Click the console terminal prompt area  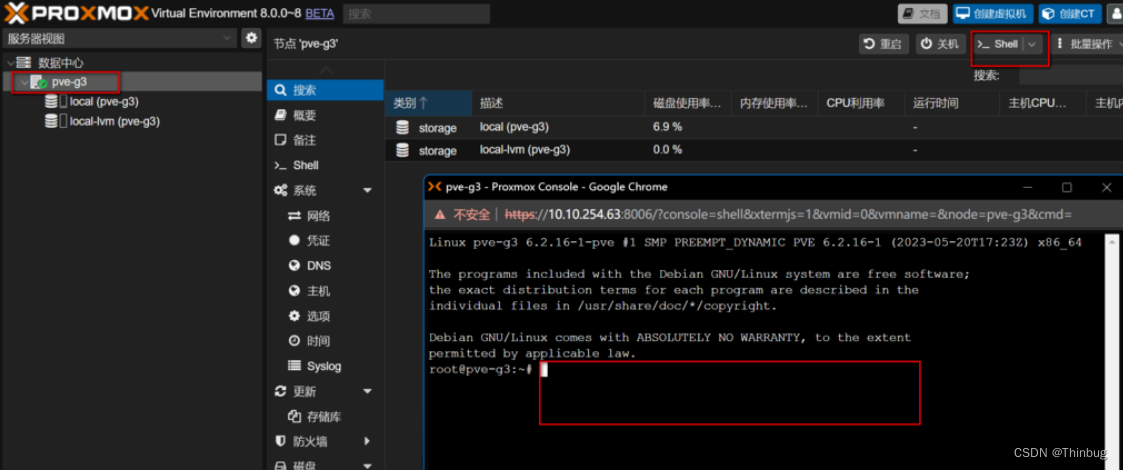[729, 393]
